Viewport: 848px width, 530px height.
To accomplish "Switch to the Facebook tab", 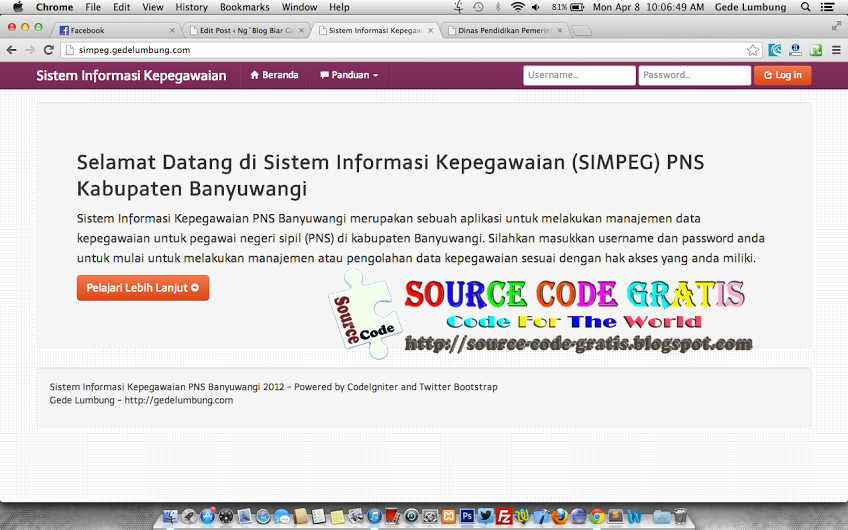I will coord(114,31).
